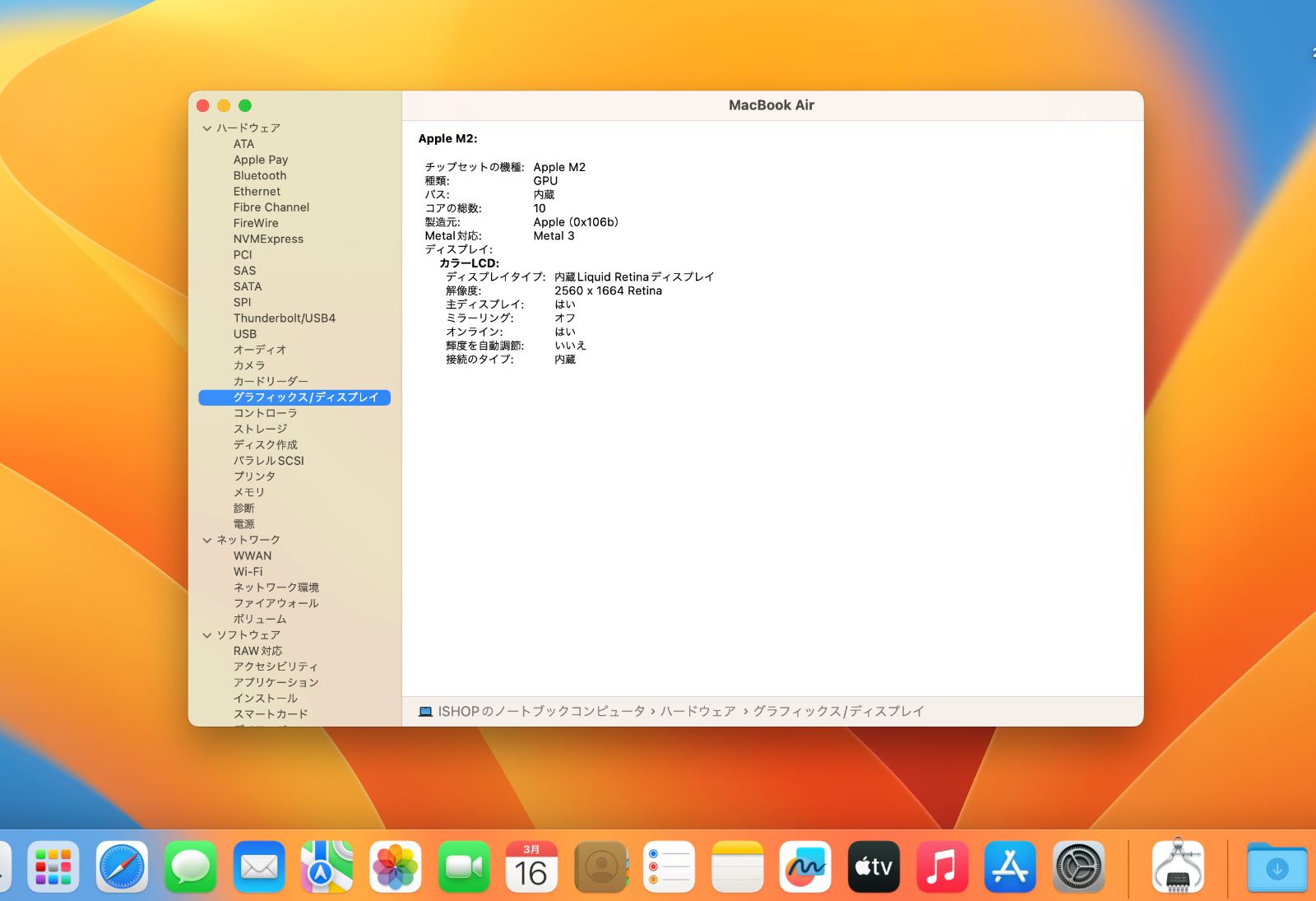This screenshot has width=1316, height=901.
Task: Click the カラーLCD heading
Action: pos(469,263)
